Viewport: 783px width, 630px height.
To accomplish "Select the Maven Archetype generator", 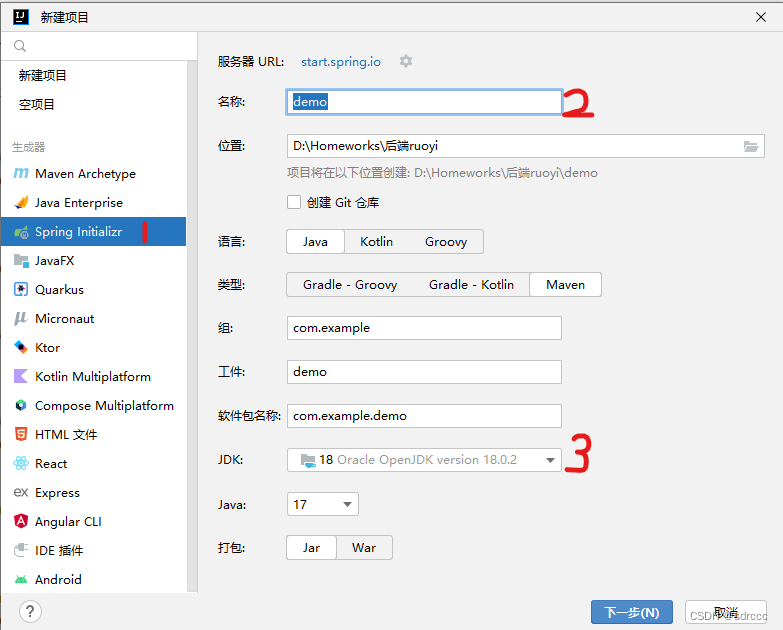I will coord(93,173).
